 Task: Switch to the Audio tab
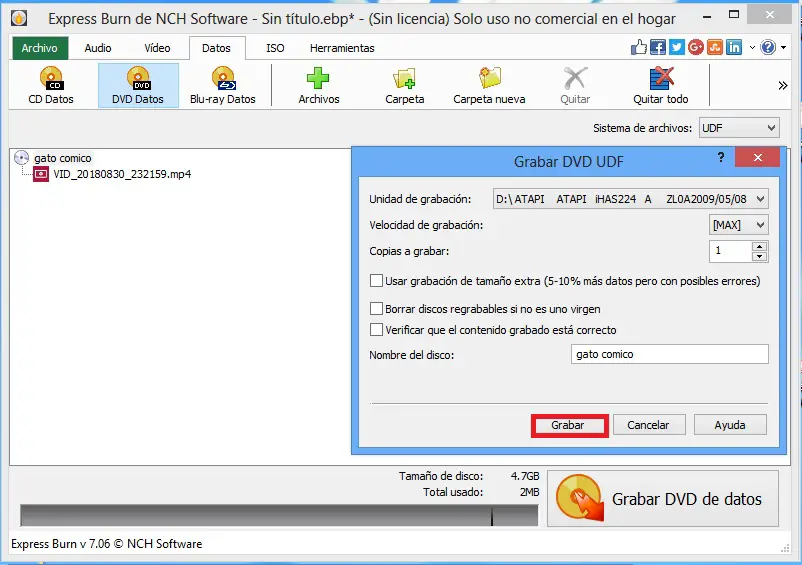(x=98, y=48)
